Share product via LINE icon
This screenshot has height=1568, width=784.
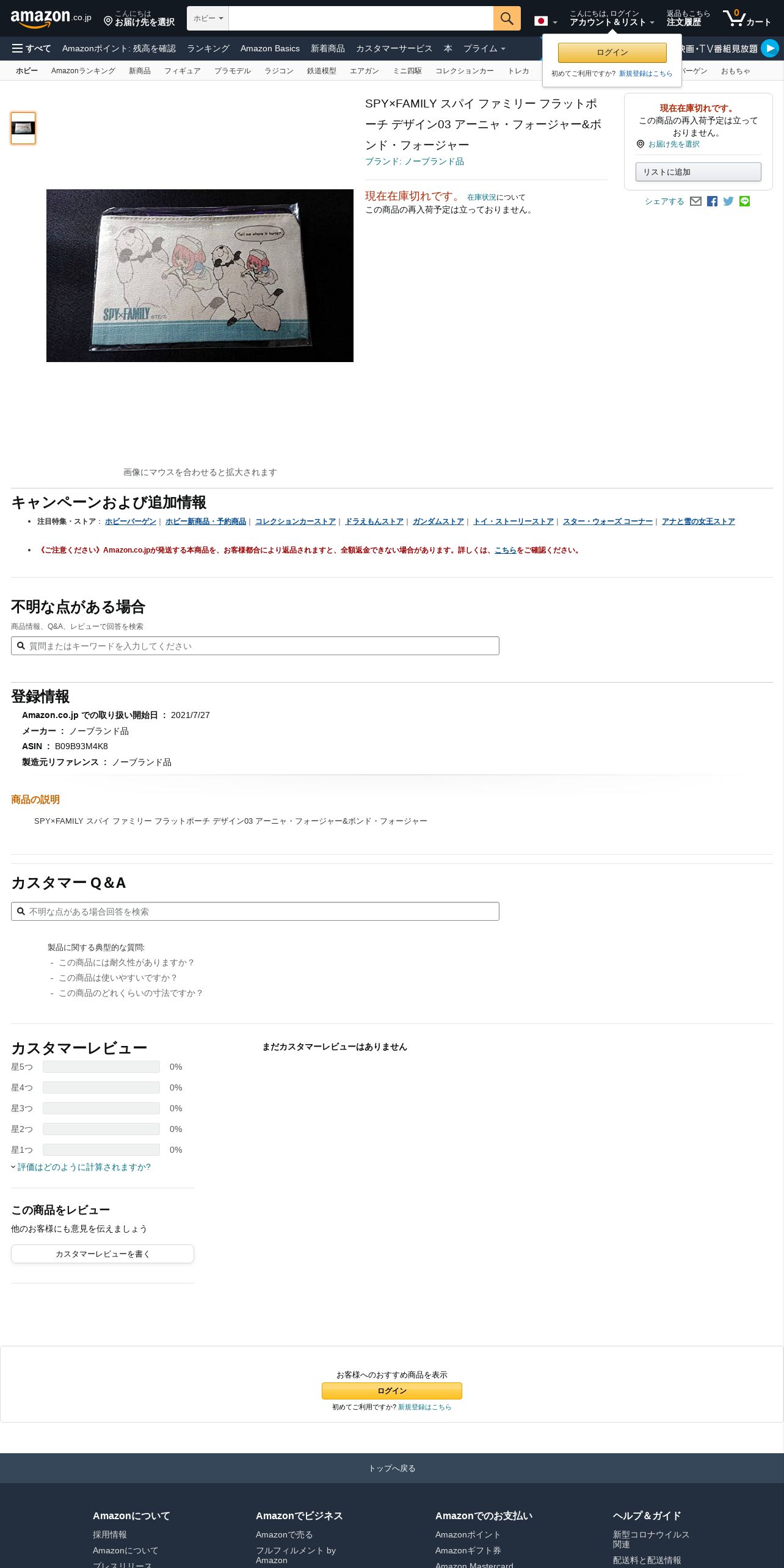coord(744,201)
